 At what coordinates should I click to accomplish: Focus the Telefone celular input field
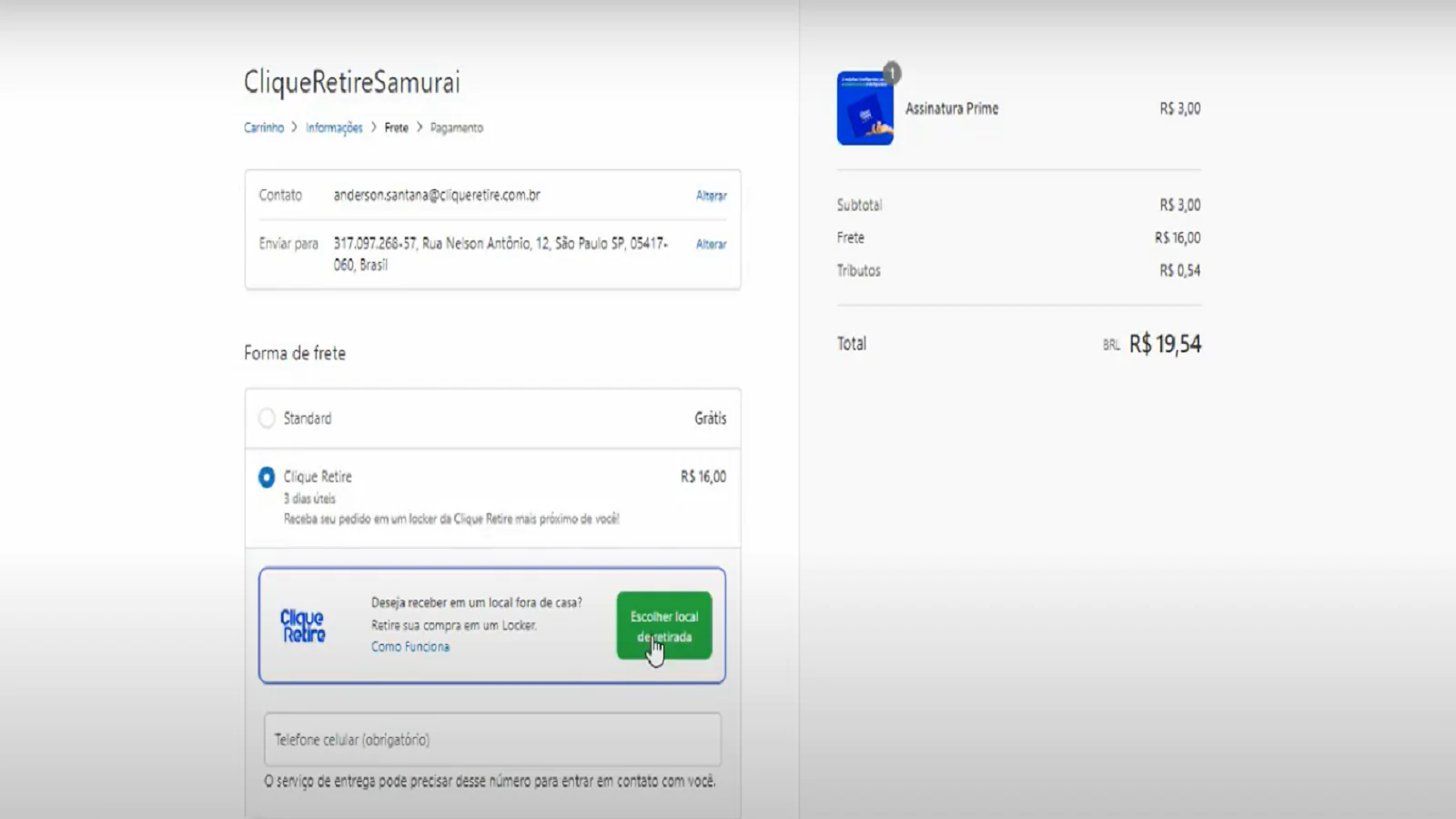pyautogui.click(x=492, y=740)
